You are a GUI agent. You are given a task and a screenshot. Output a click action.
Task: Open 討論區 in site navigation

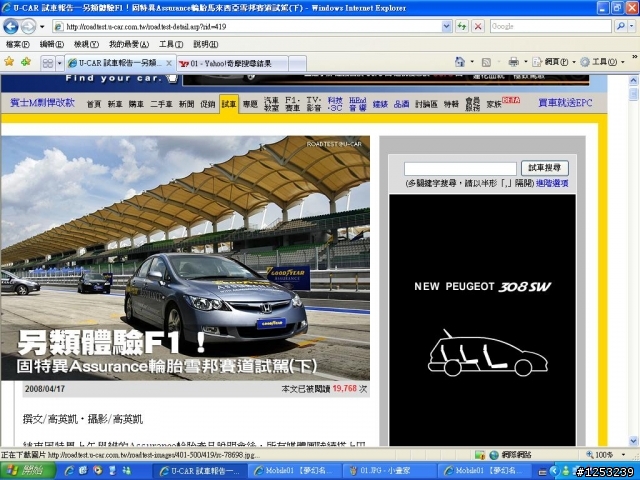(x=426, y=104)
